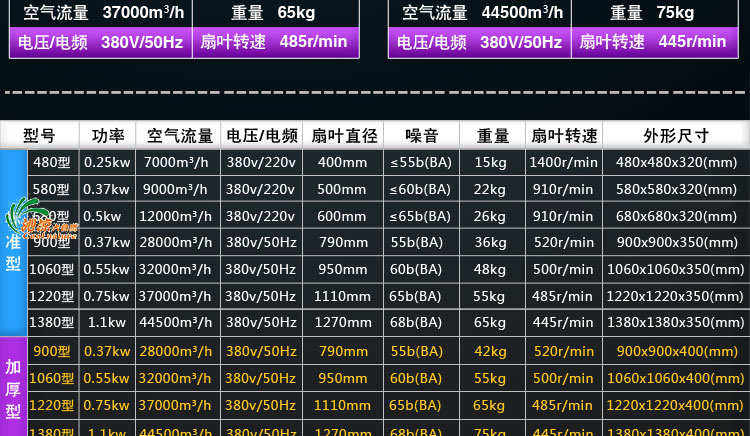750x436 pixels.
Task: Select the 型号 column header
Action: [39, 136]
